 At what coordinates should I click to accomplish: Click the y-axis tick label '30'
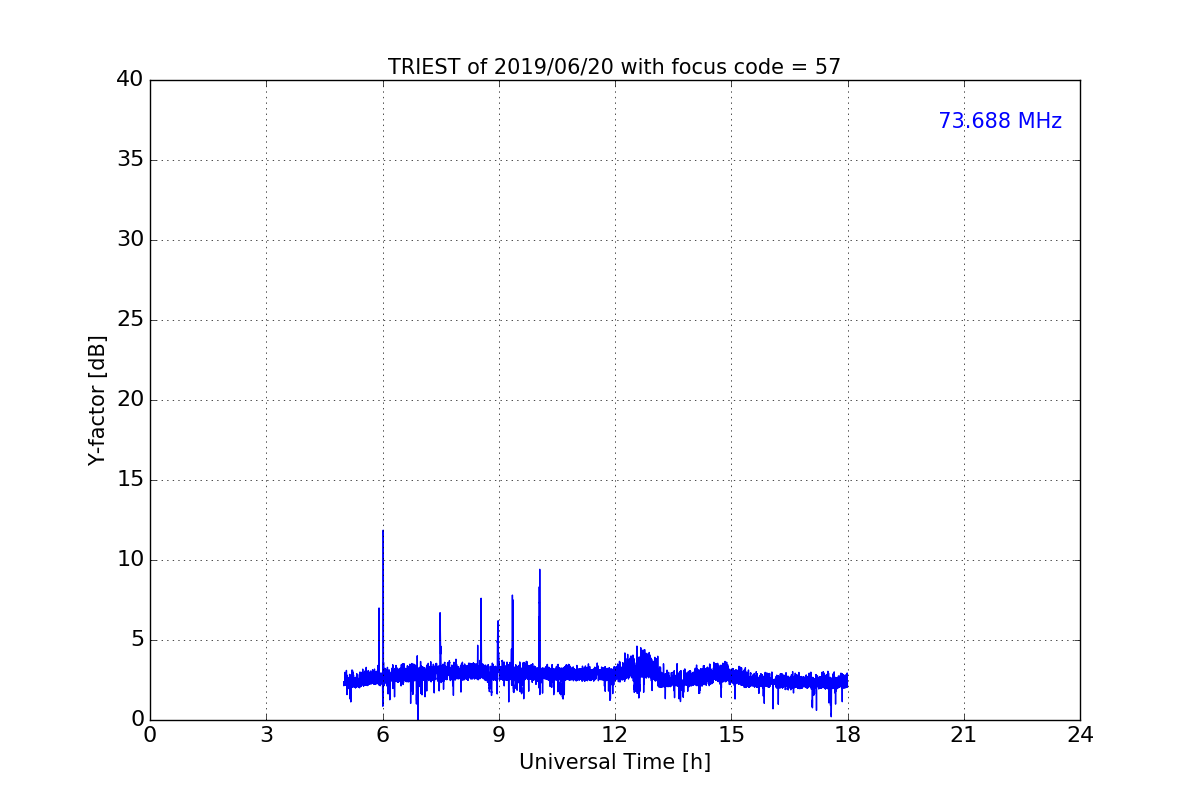point(130,240)
